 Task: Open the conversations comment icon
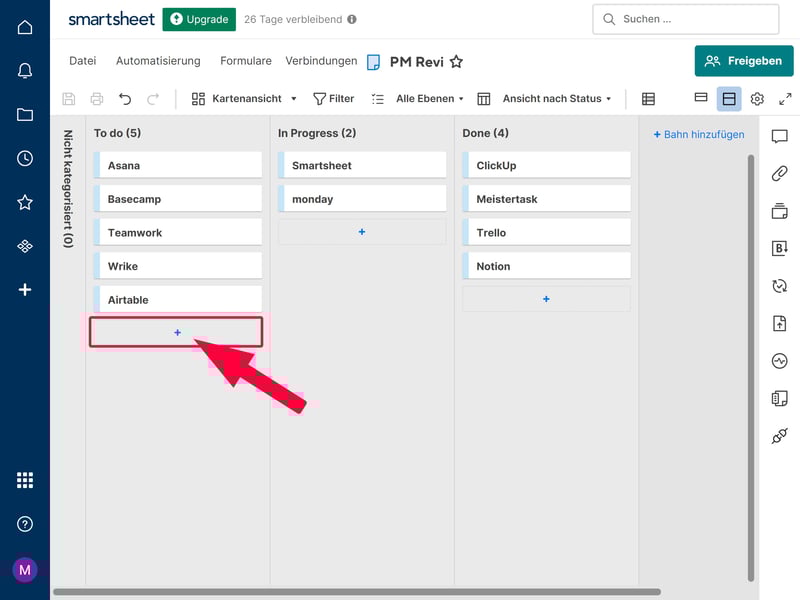(779, 137)
